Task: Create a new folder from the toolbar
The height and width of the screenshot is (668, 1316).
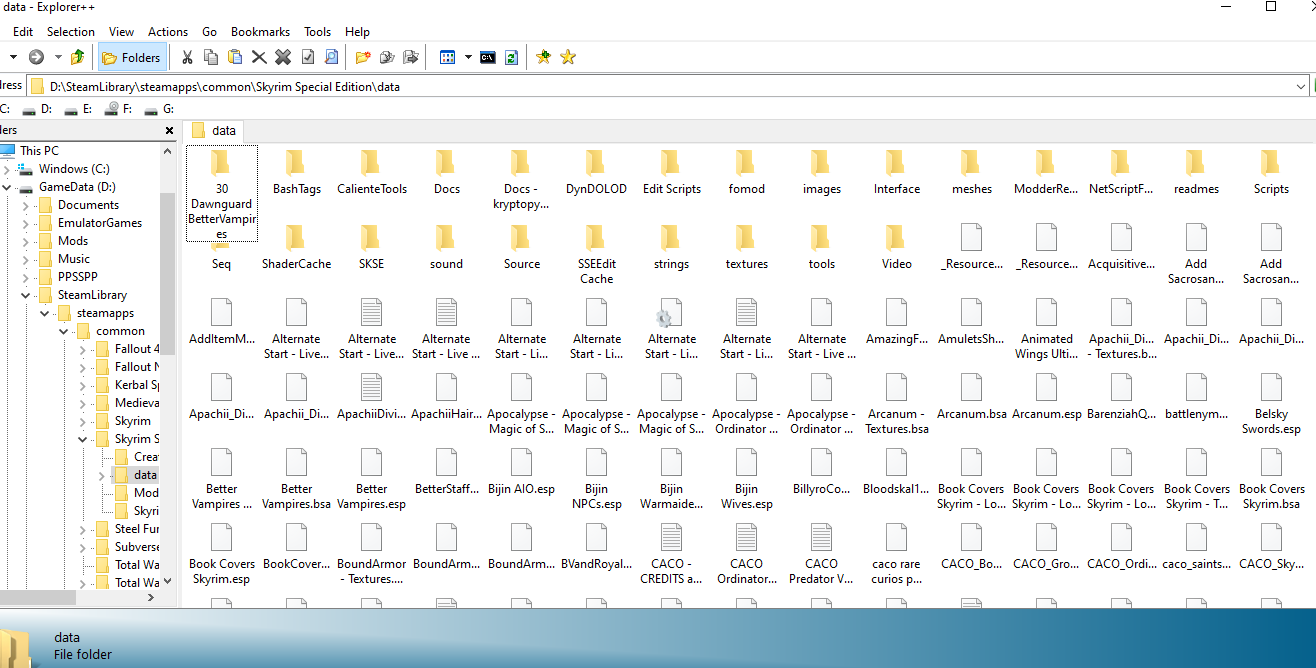Action: click(x=362, y=57)
